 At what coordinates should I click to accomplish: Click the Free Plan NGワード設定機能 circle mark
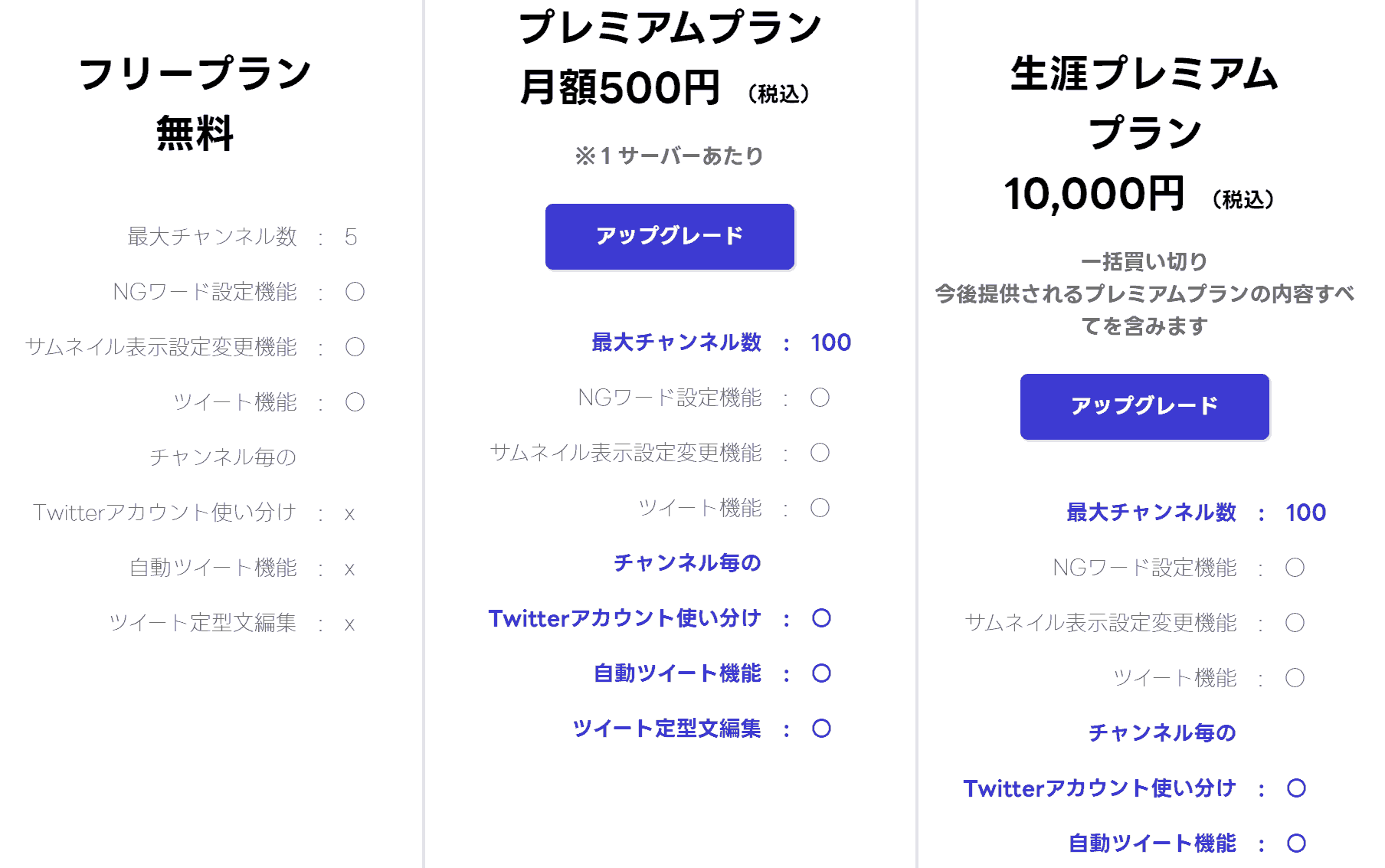pyautogui.click(x=355, y=292)
